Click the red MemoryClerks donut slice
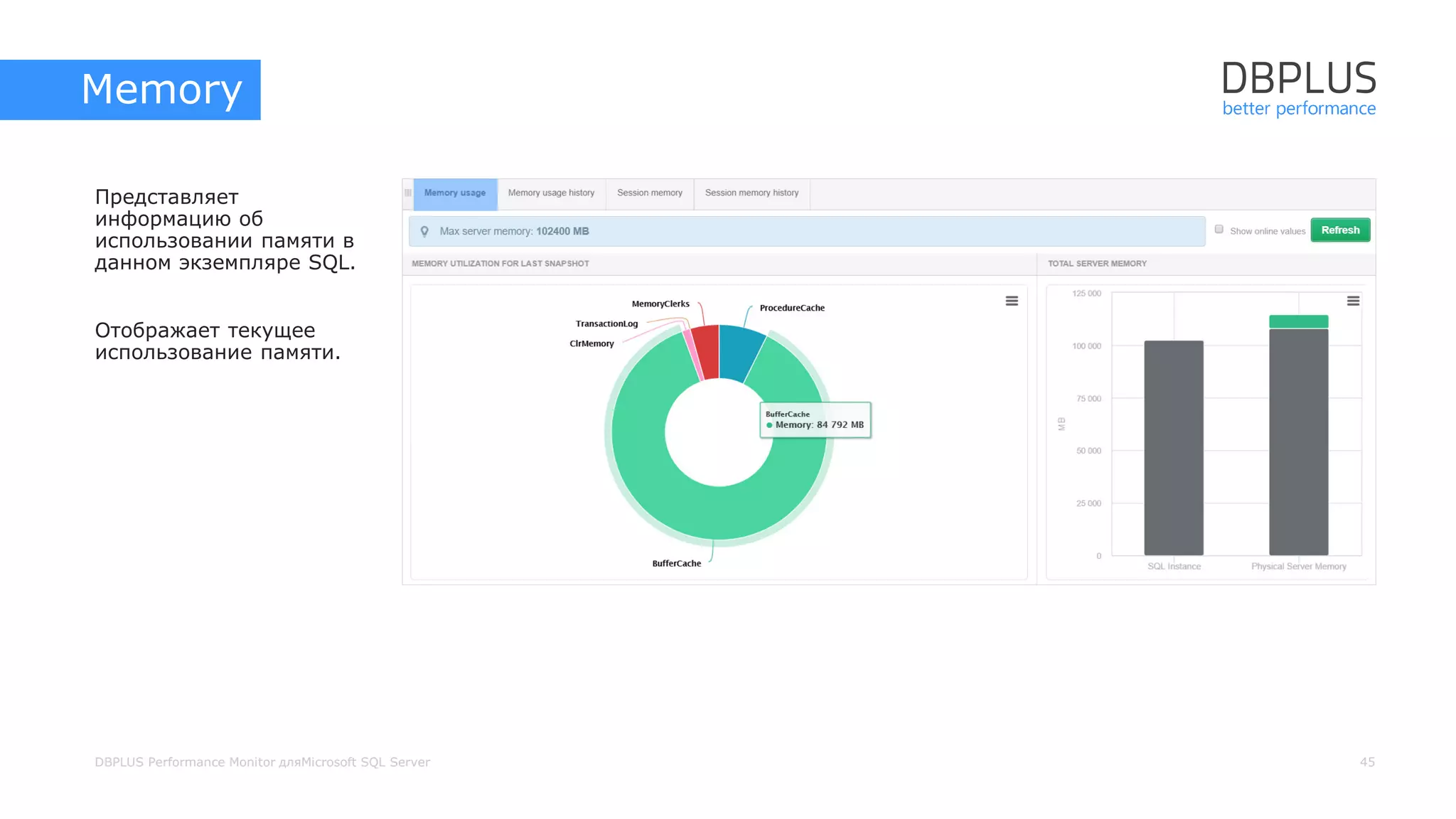Image resolution: width=1456 pixels, height=819 pixels. 707,352
